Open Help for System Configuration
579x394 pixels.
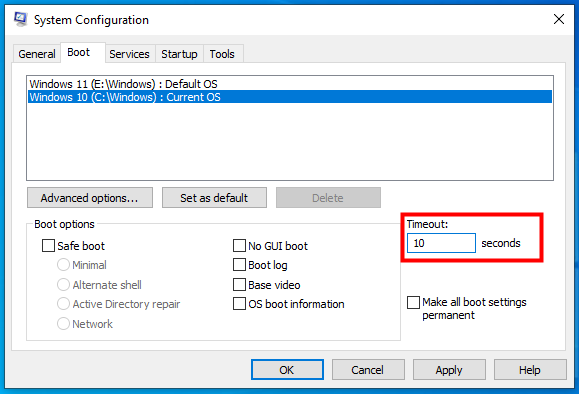tap(530, 370)
